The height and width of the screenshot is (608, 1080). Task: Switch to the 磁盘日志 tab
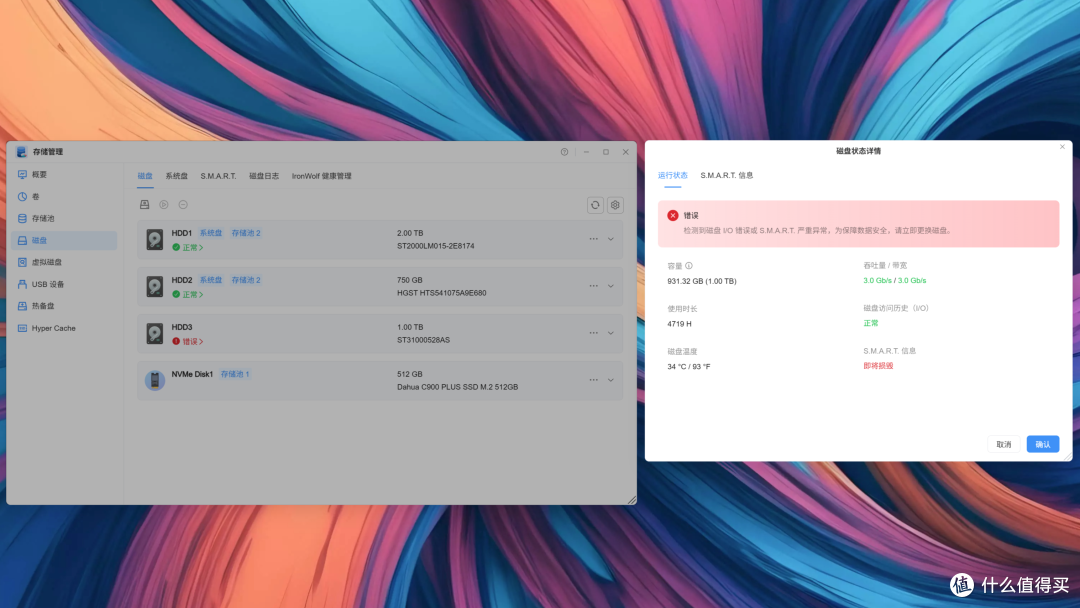(x=264, y=176)
